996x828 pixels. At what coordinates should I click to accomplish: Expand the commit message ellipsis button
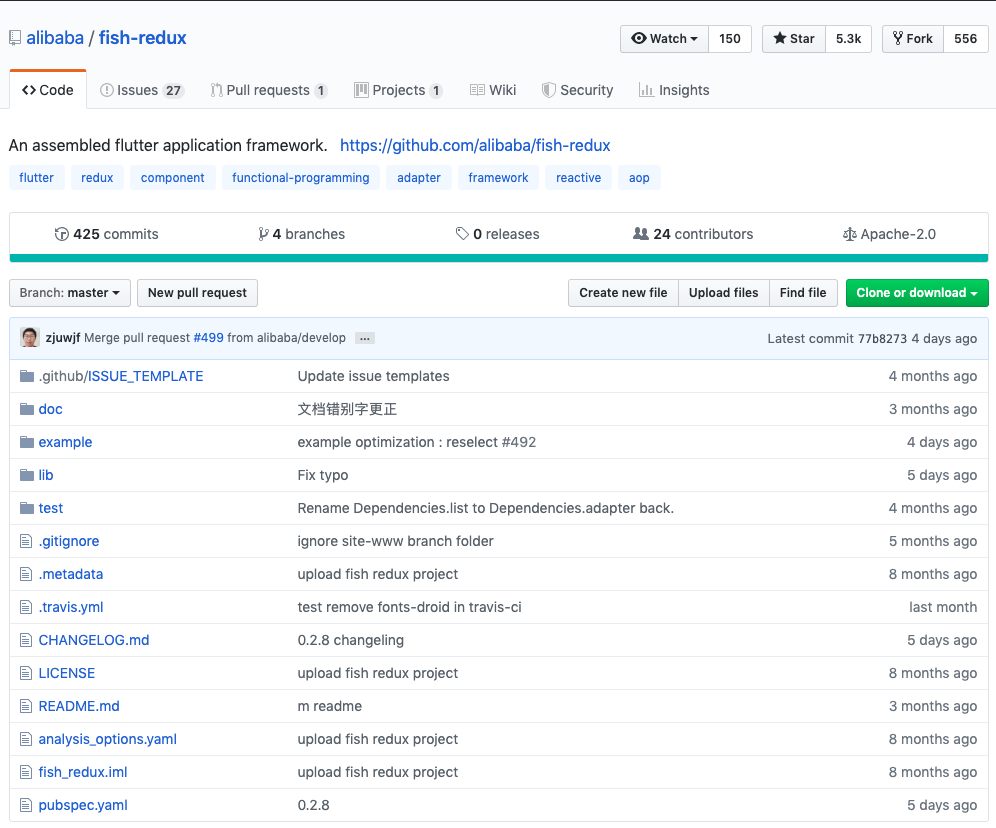point(365,338)
